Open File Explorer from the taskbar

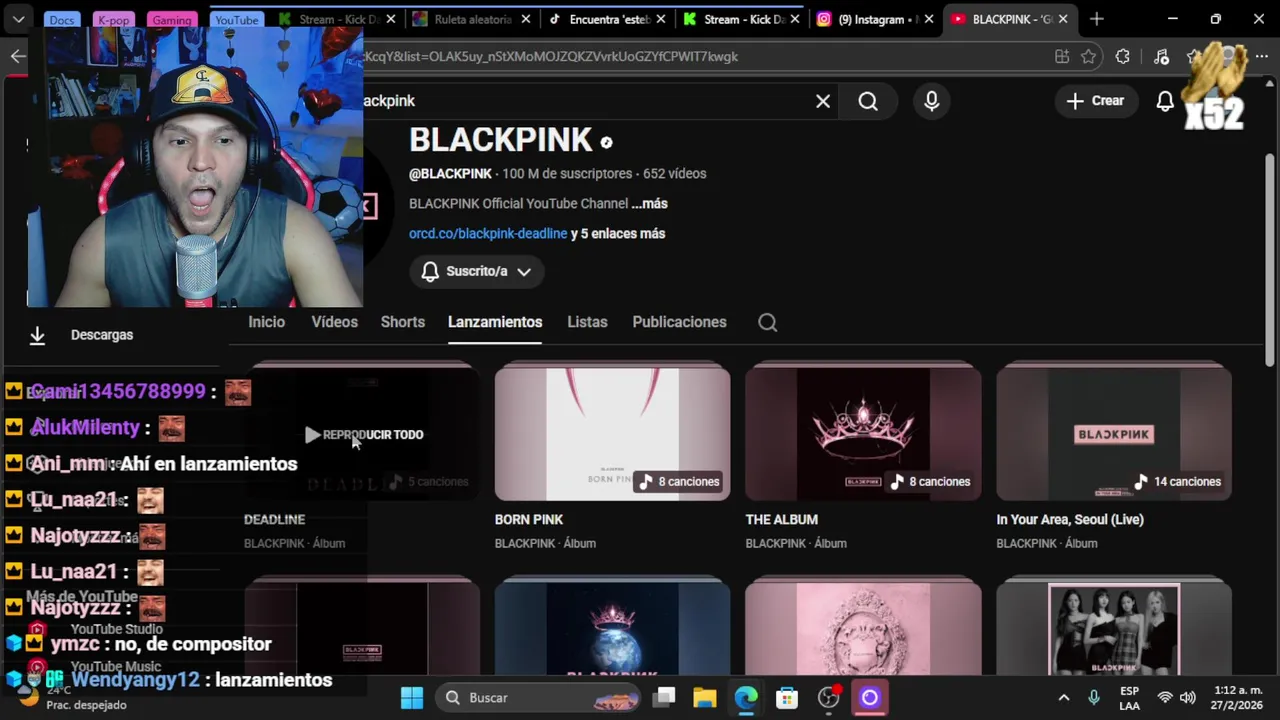(x=705, y=698)
